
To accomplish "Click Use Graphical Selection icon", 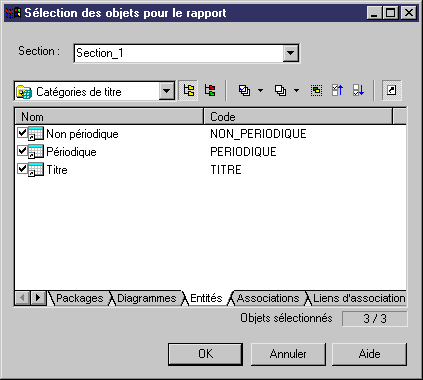I will [x=316, y=90].
